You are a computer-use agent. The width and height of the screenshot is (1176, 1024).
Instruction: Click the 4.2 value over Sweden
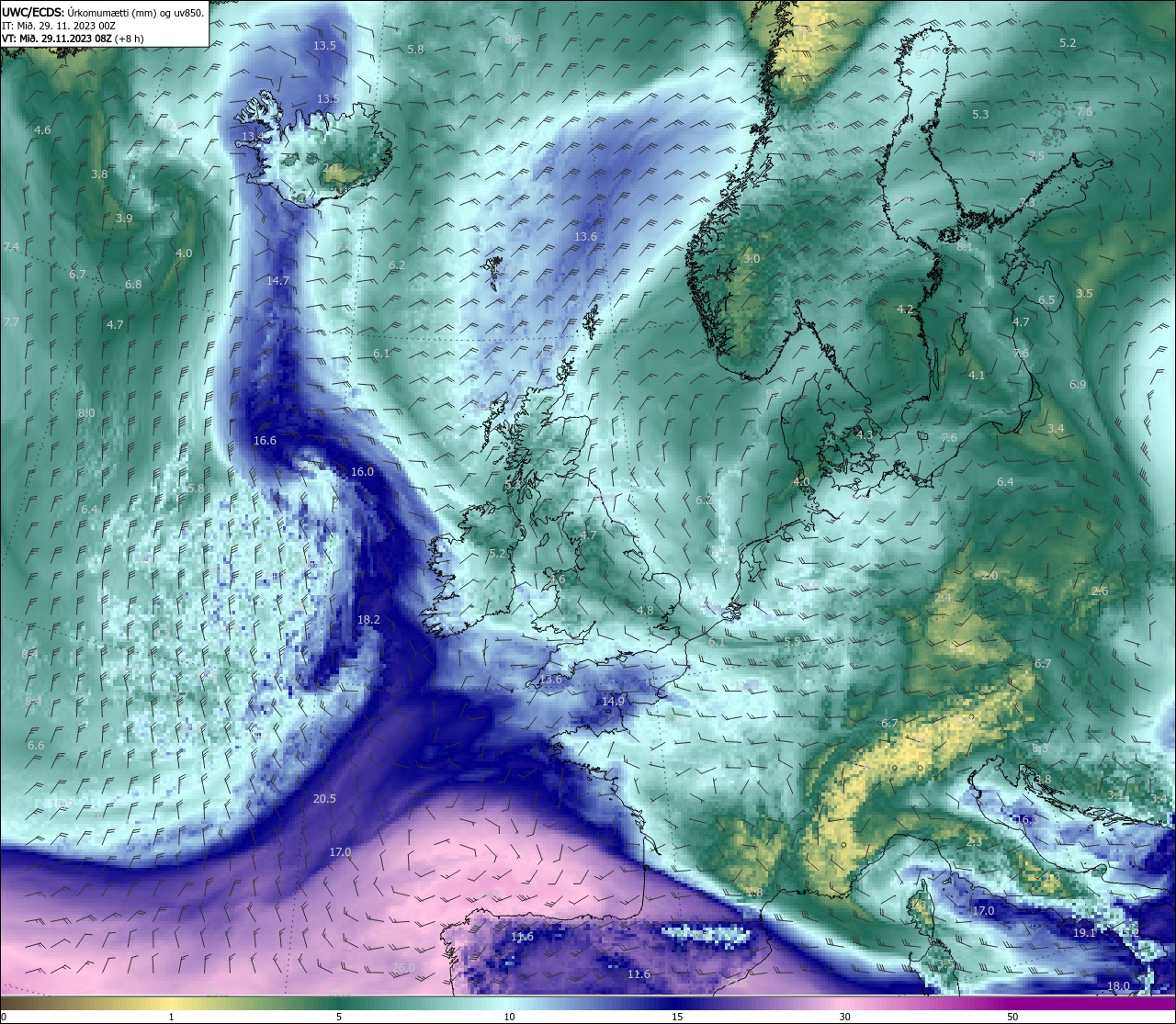click(x=905, y=309)
